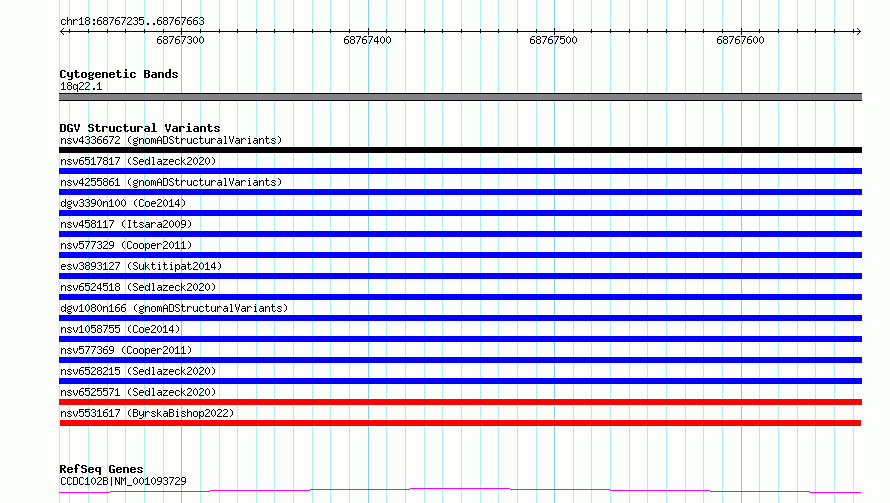
Task: Click the magenta CCDC102B gene line
Action: click(x=460, y=490)
